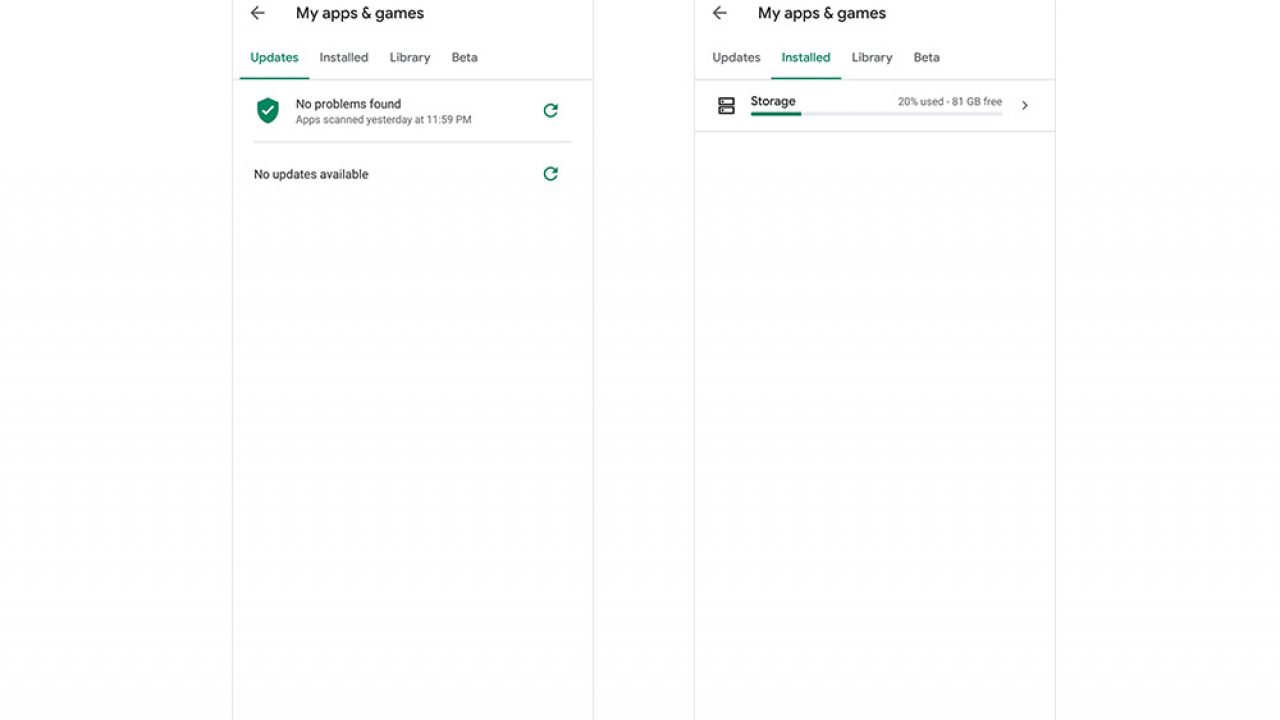Open Beta tab on the Installed screen
This screenshot has width=1280, height=720.
tap(926, 58)
